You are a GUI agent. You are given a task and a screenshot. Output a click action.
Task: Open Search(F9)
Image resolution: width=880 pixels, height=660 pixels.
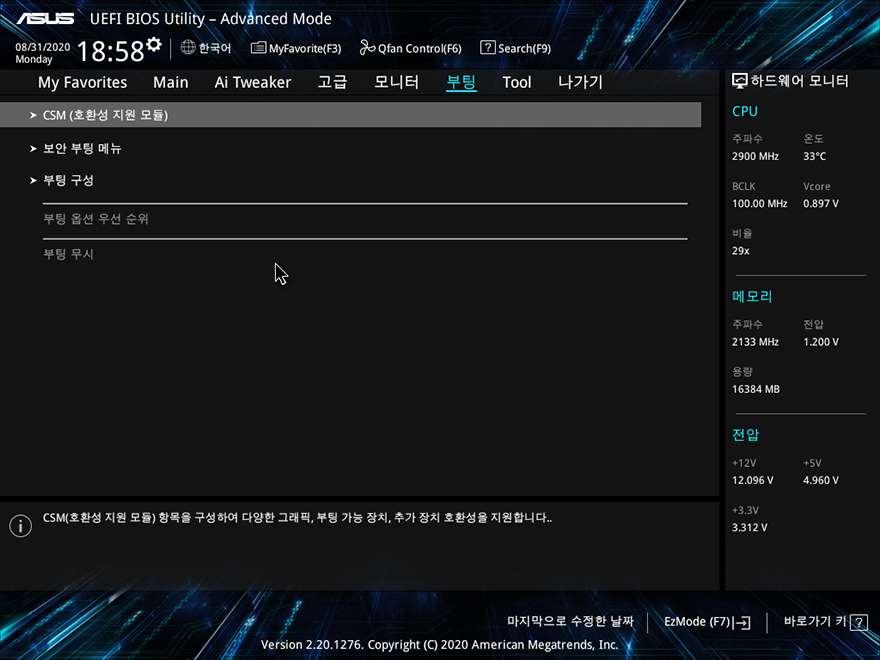point(516,48)
